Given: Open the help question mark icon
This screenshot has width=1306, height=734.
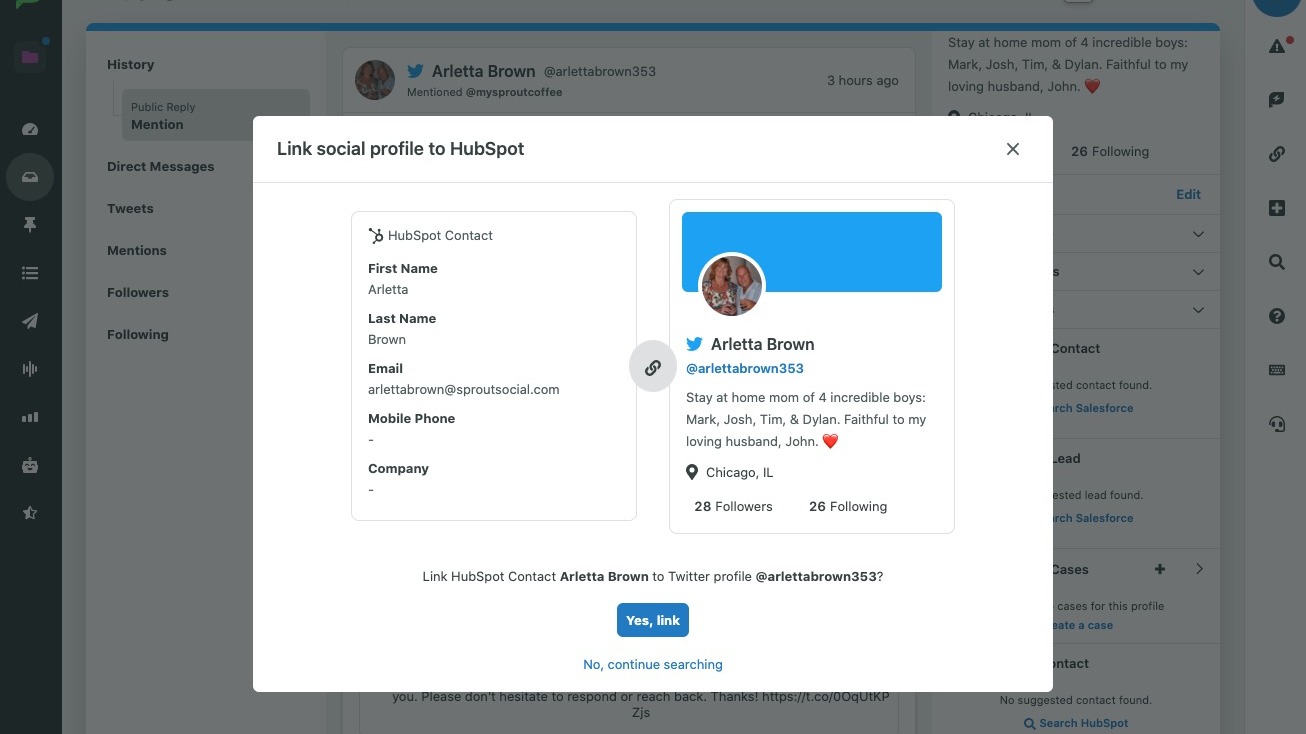Looking at the screenshot, I should 1276,315.
